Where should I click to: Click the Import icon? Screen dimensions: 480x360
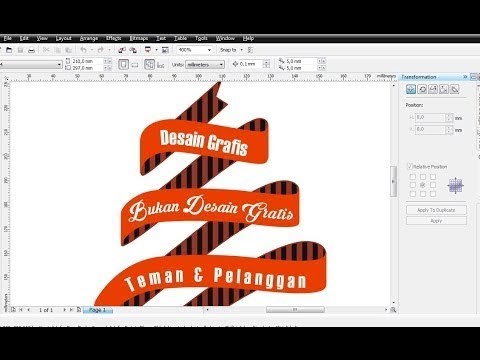click(x=122, y=50)
